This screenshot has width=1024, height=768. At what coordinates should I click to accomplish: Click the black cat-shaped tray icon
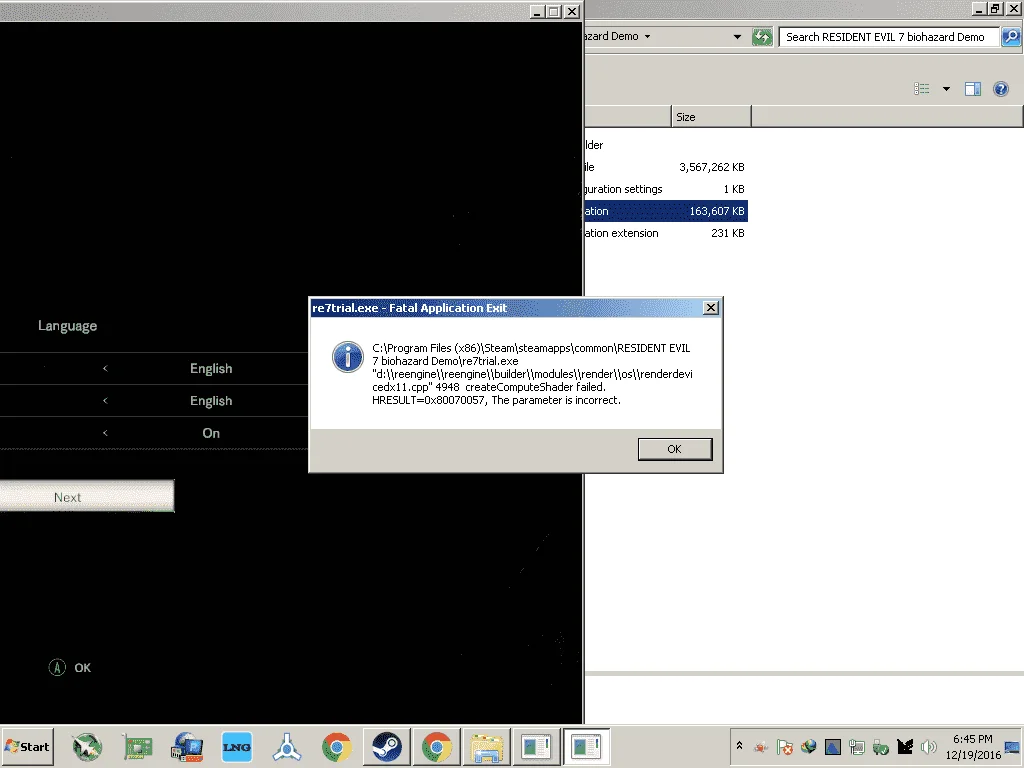904,746
